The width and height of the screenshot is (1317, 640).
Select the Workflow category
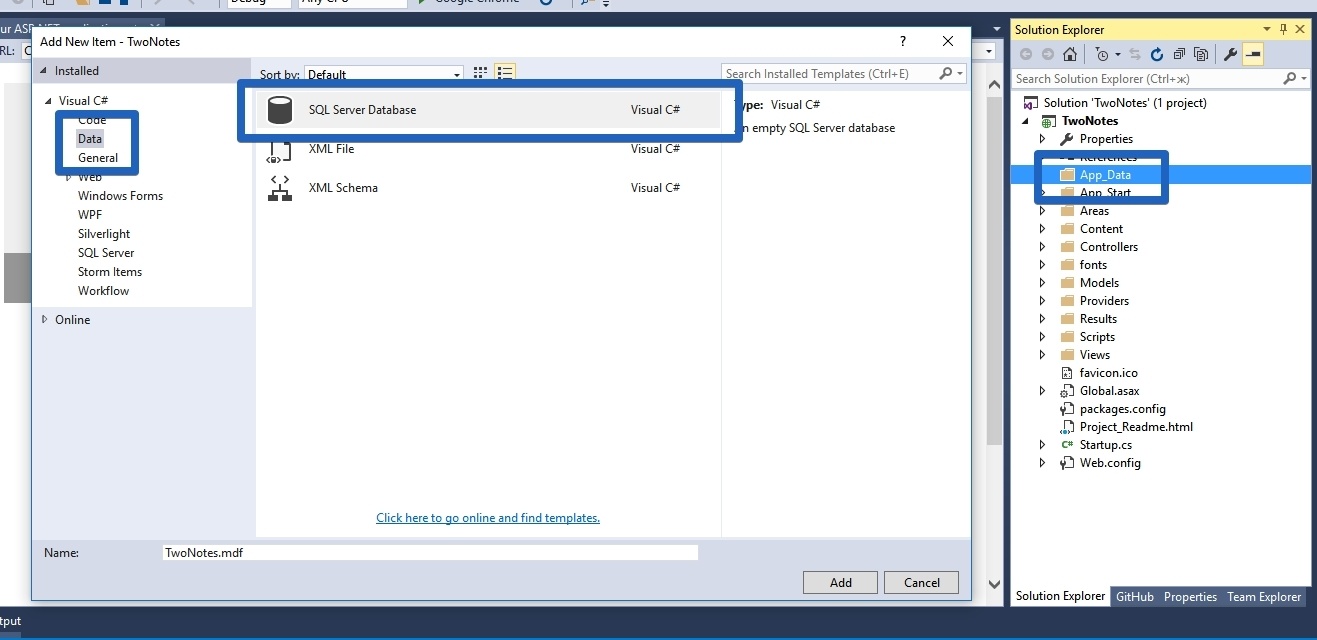103,291
